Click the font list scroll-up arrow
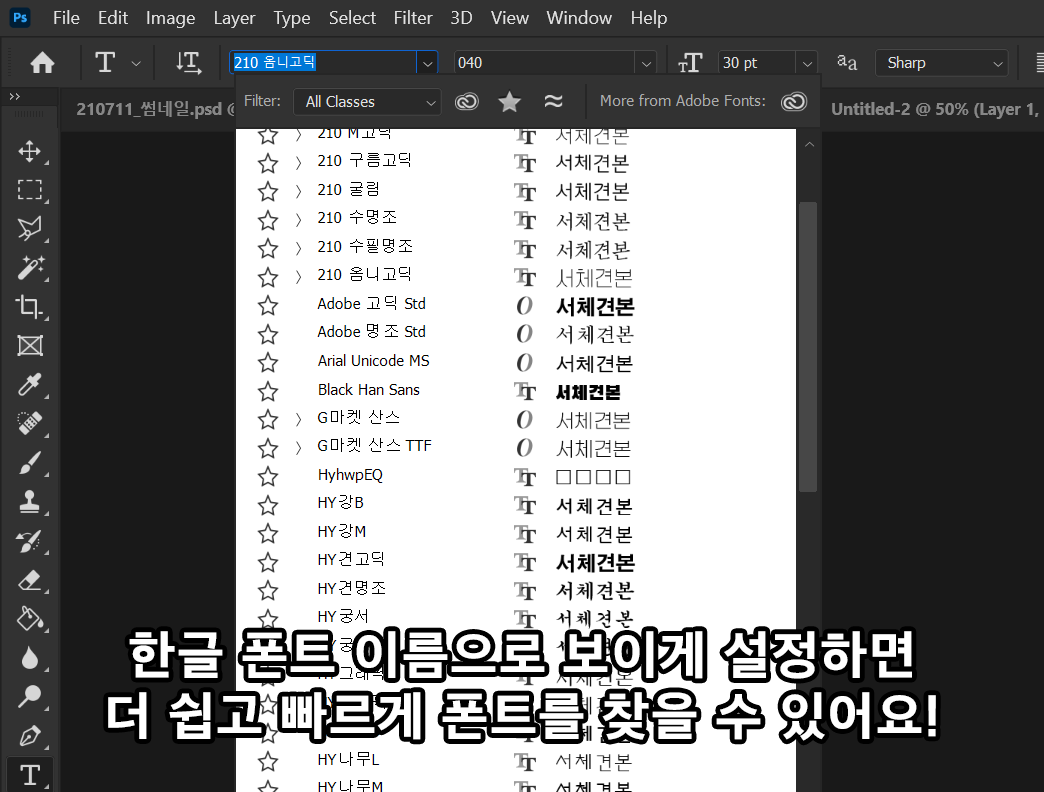Screen dimensions: 1044x792 (x=809, y=144)
